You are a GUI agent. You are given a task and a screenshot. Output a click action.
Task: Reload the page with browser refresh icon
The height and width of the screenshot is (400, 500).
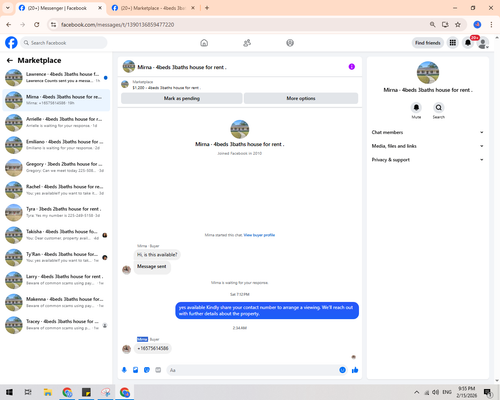[x=37, y=24]
